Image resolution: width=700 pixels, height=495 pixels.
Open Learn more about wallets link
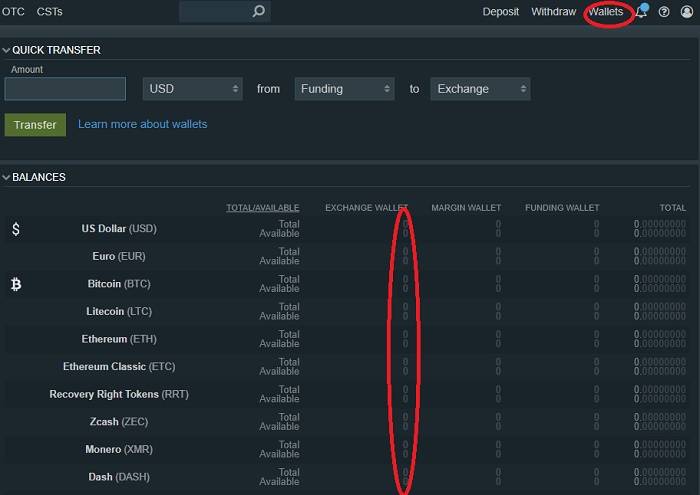[142, 124]
